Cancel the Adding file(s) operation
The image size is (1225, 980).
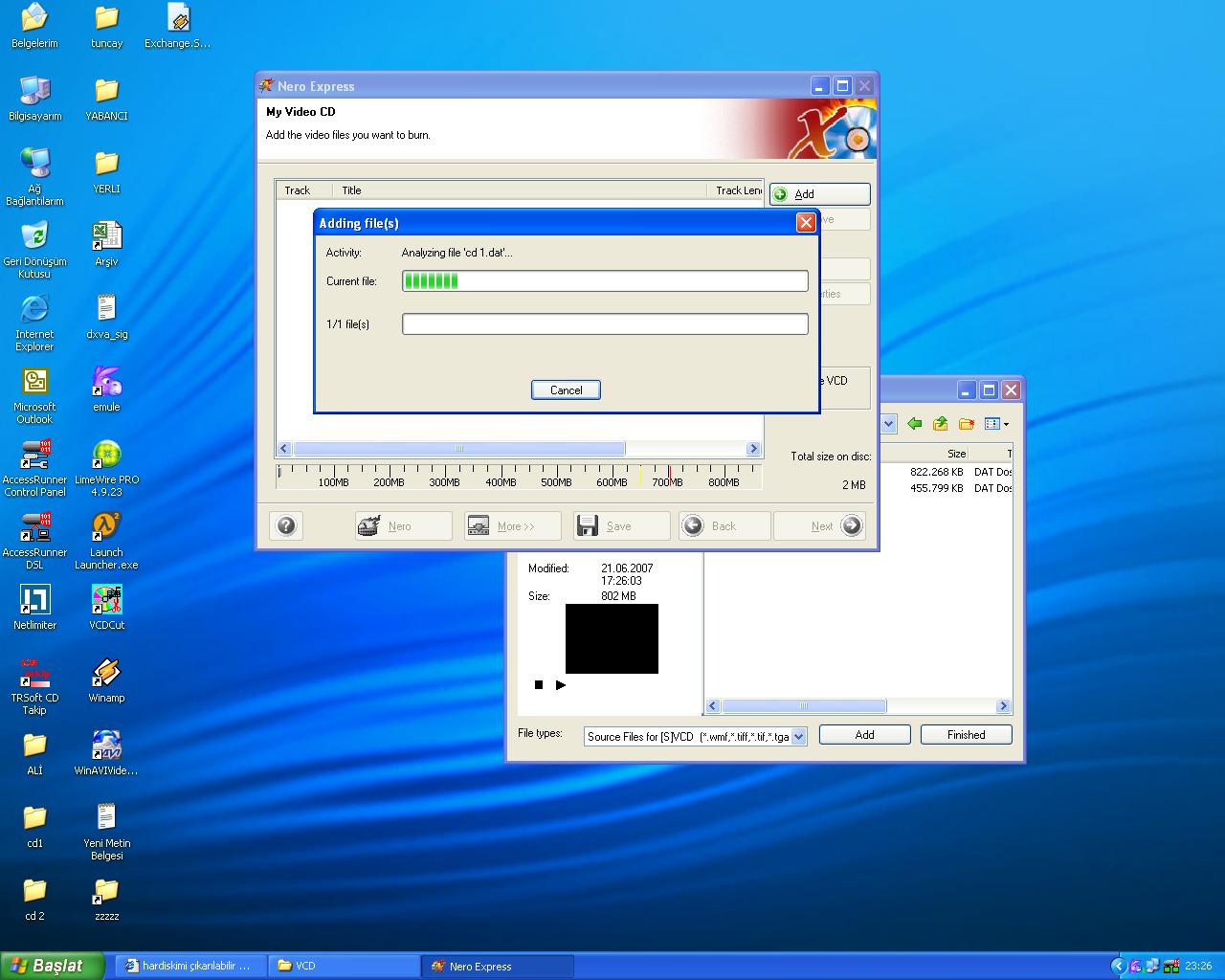566,390
